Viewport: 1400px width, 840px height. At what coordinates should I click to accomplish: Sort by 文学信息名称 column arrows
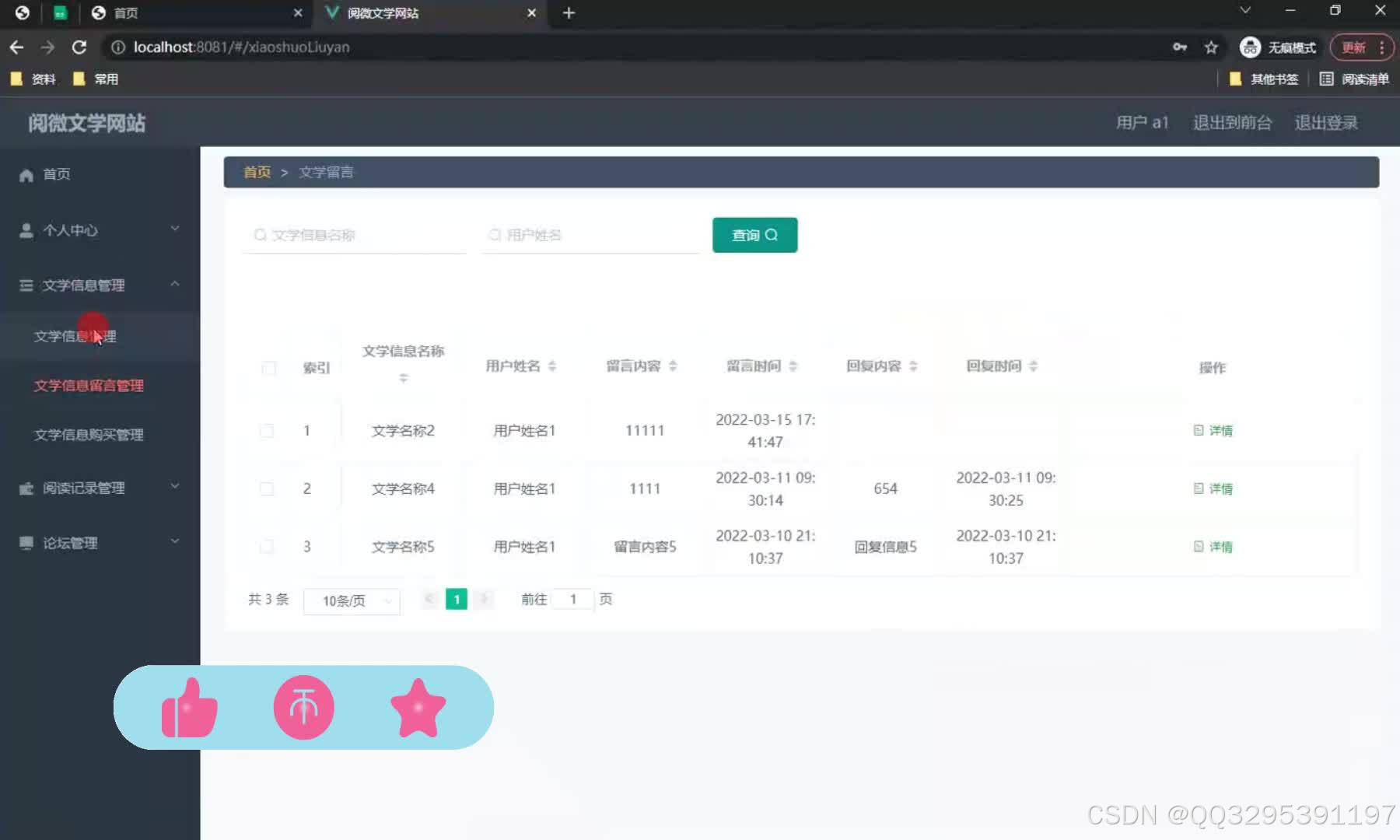pyautogui.click(x=403, y=378)
